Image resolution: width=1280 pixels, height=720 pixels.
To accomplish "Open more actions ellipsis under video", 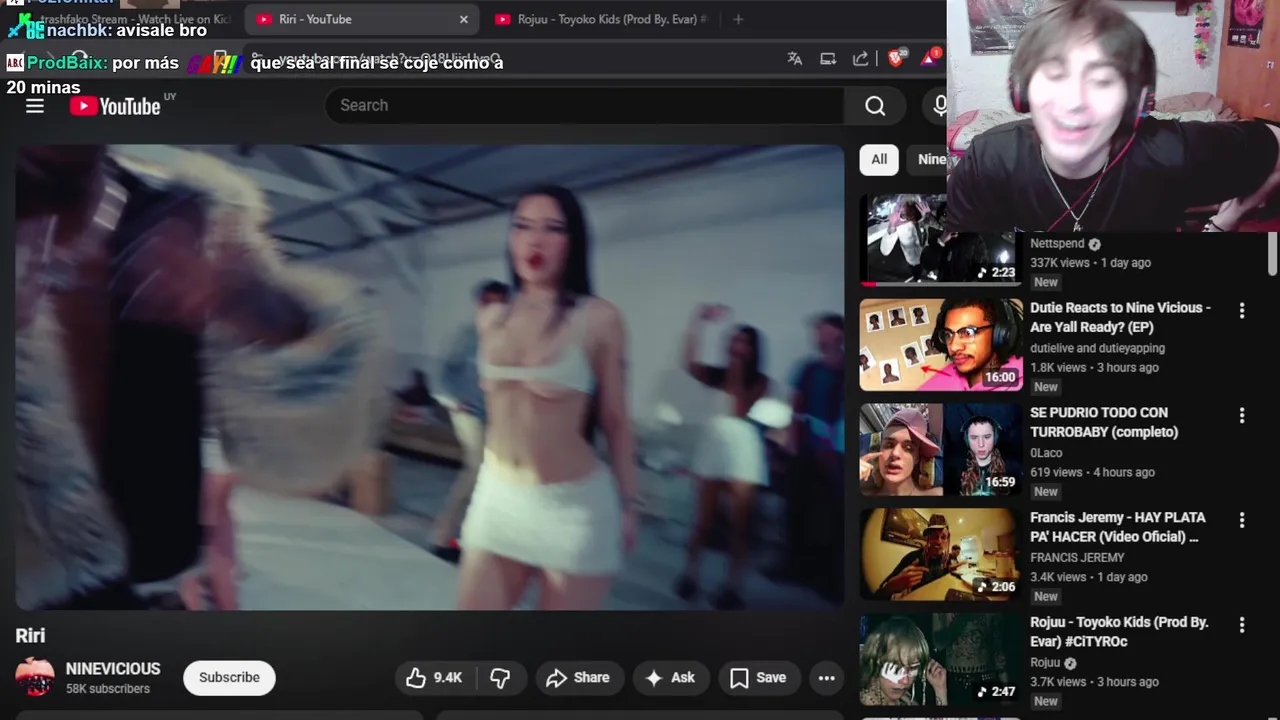I will coord(826,678).
